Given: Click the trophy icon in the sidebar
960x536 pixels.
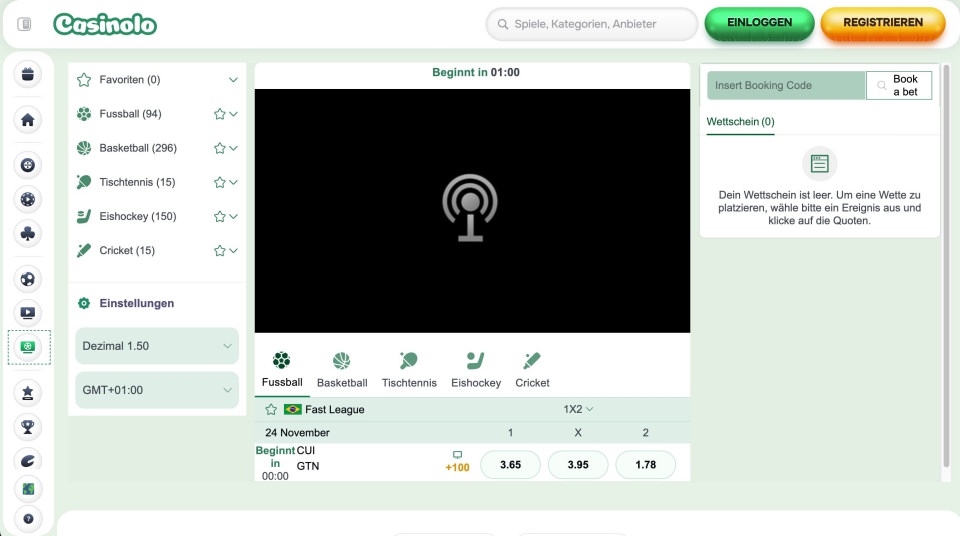Looking at the screenshot, I should pos(28,427).
